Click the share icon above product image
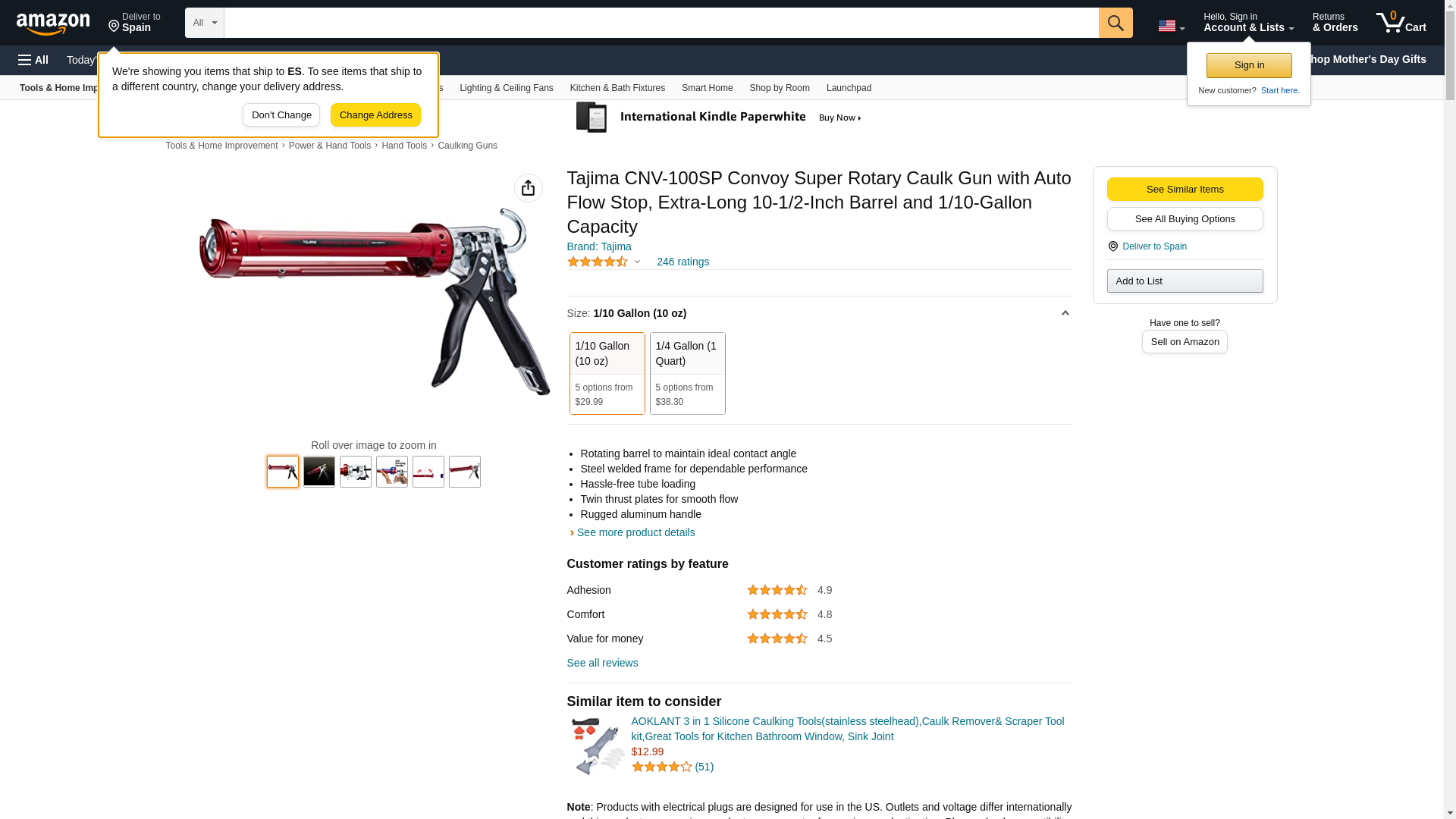This screenshot has width=1456, height=819. click(528, 188)
